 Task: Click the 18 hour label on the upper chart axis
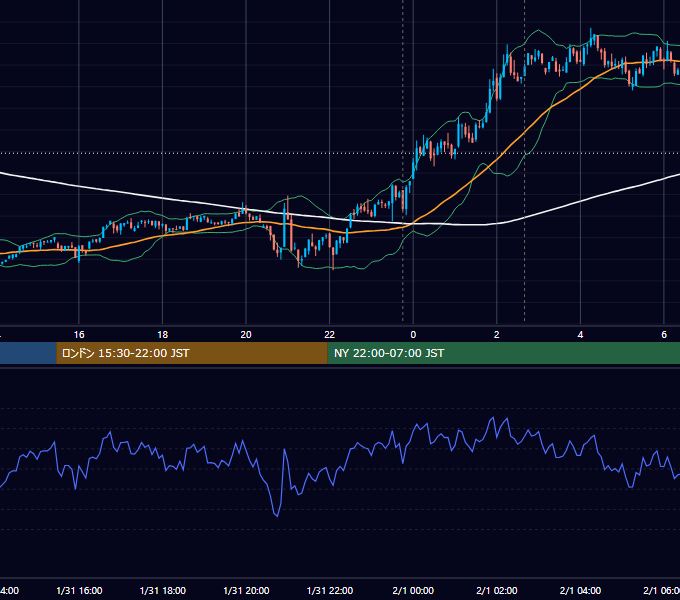[x=163, y=335]
